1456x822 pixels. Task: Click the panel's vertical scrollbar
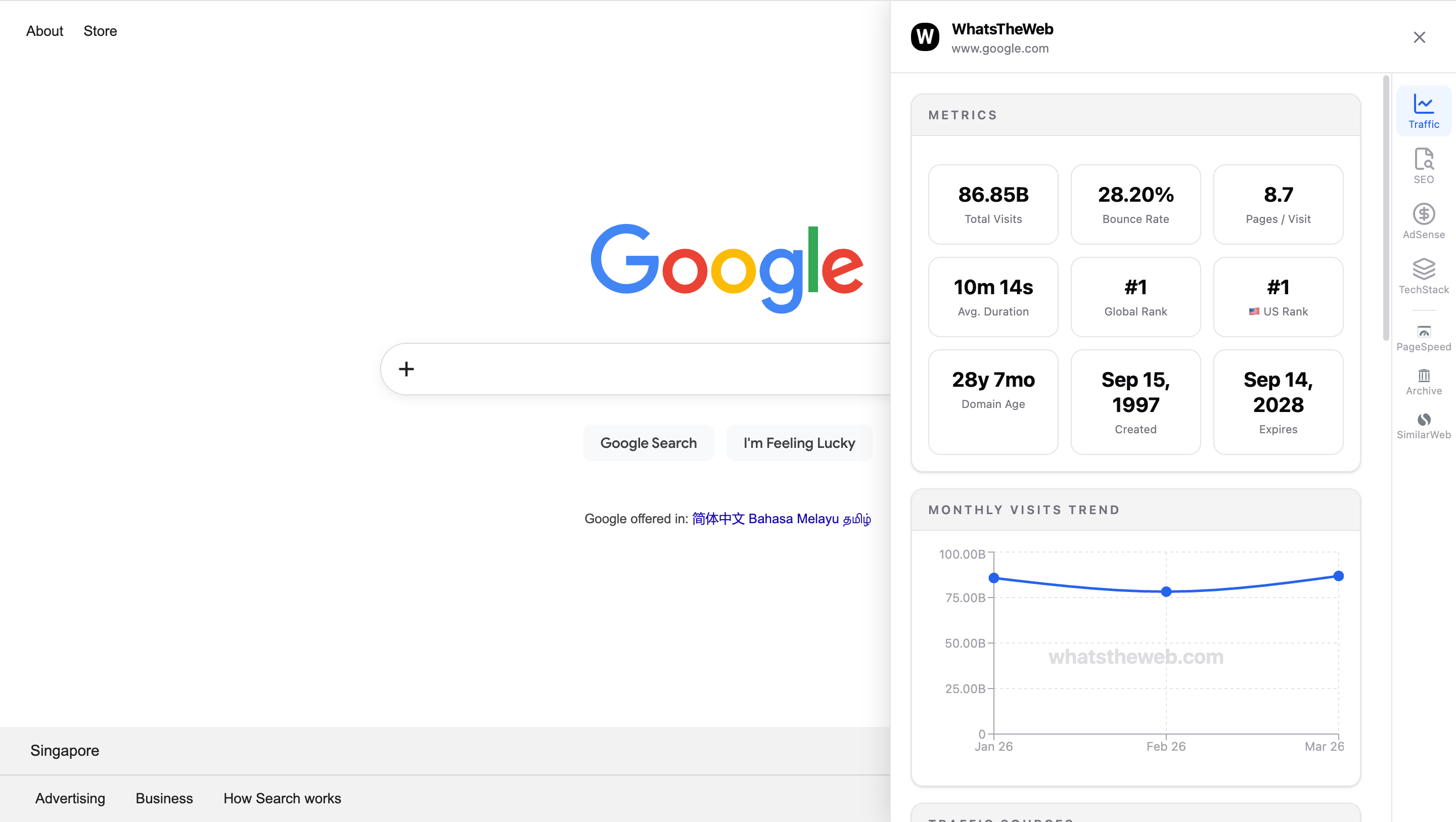(1385, 209)
